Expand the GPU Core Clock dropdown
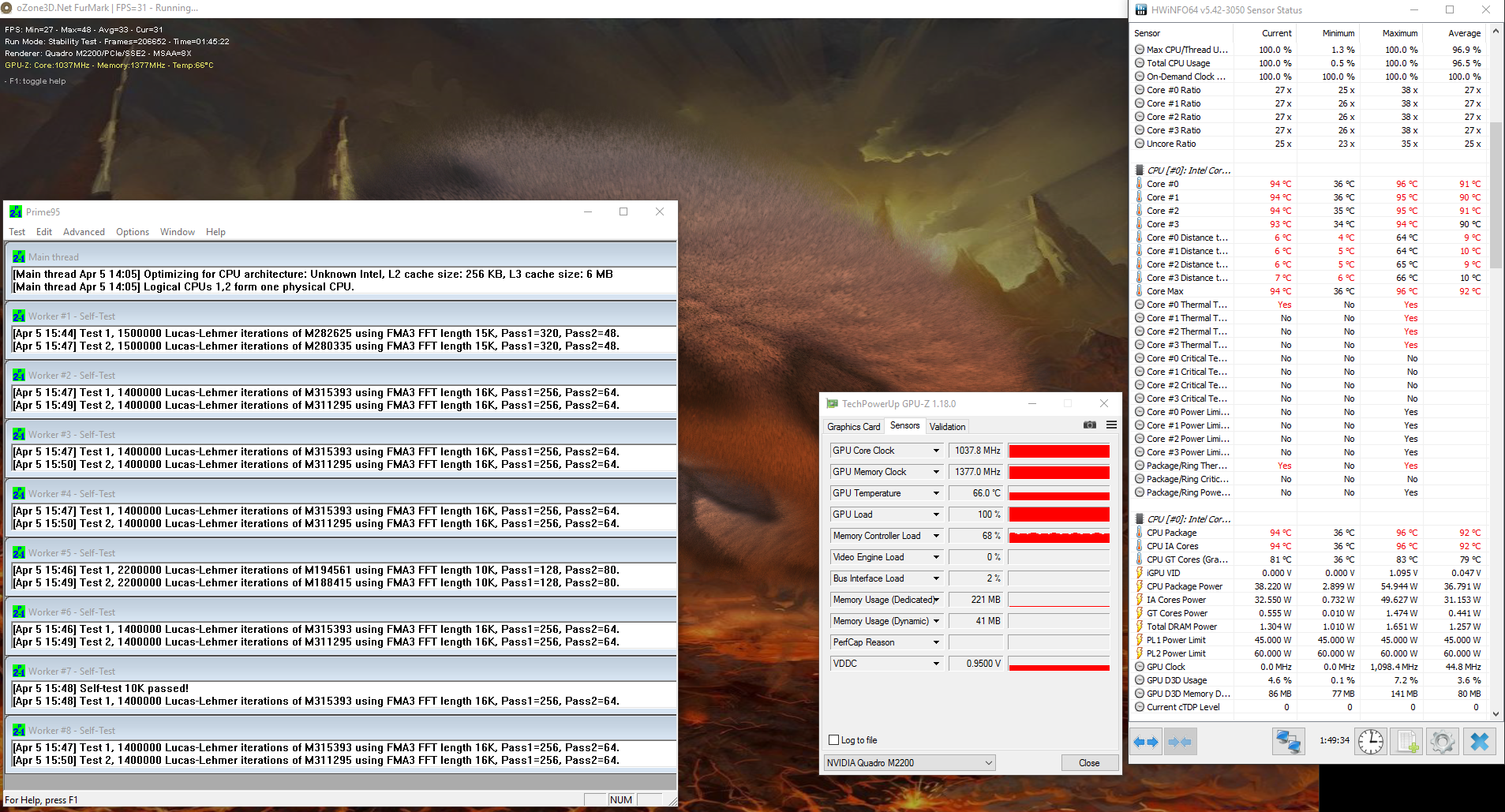 (x=936, y=451)
